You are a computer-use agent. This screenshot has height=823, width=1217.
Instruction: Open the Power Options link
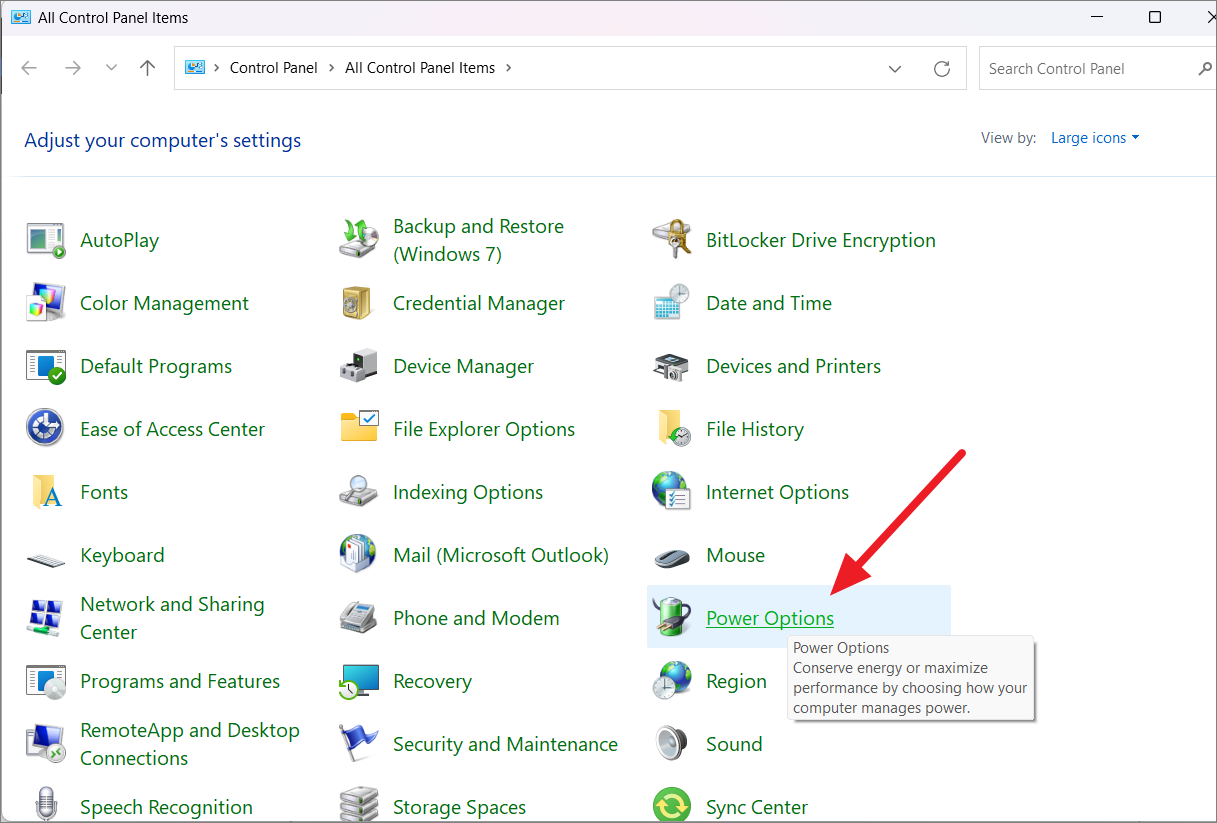(770, 618)
